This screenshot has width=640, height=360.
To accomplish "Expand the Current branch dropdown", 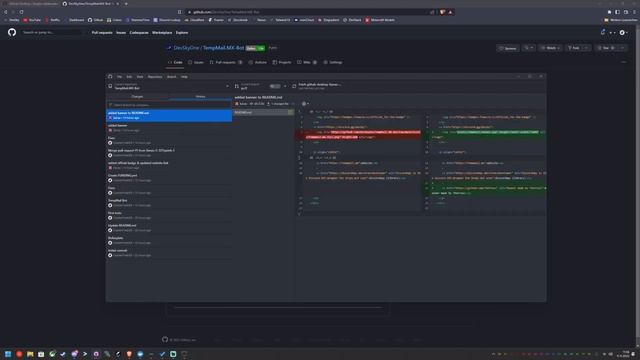I will point(261,86).
